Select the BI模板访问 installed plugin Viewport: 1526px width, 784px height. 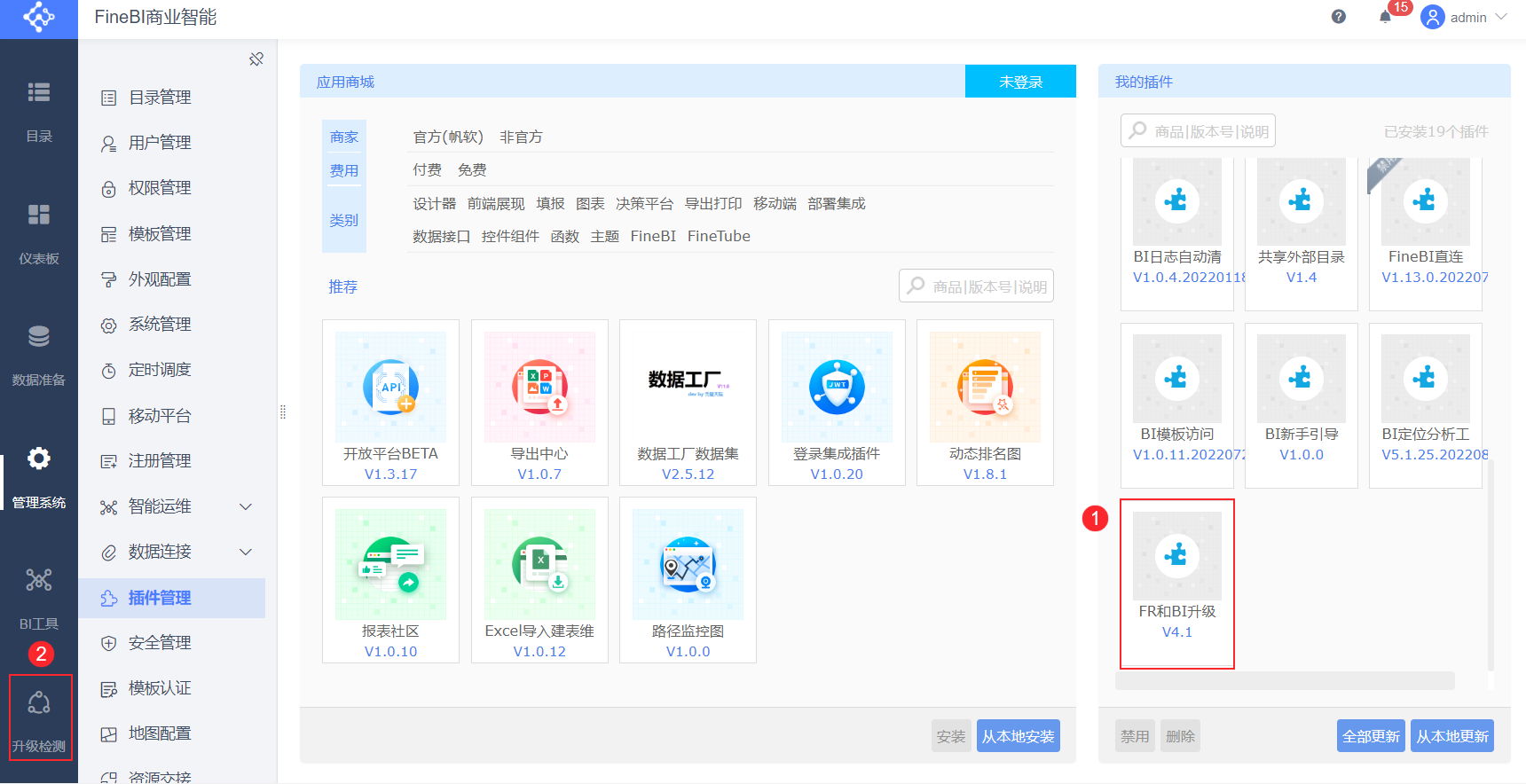1177,405
